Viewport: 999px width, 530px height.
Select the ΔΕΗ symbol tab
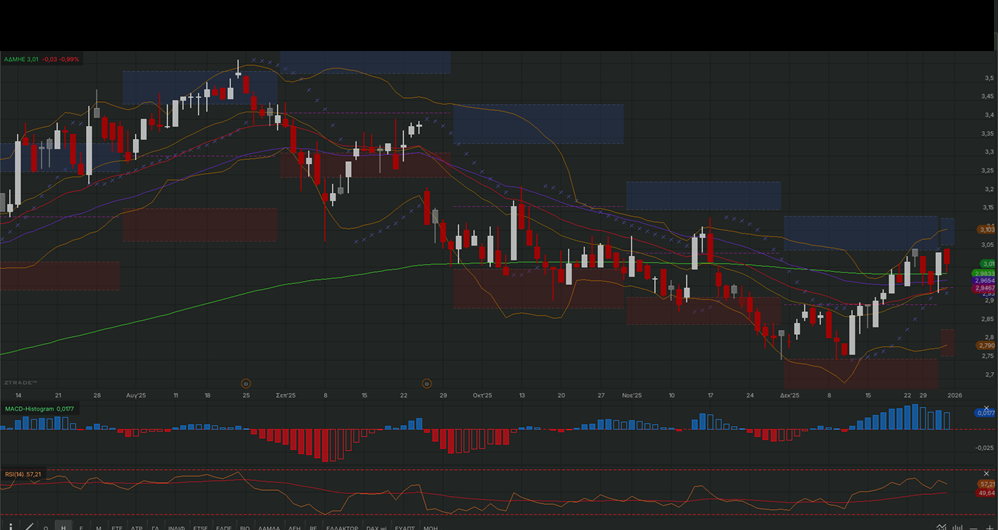pos(294,527)
